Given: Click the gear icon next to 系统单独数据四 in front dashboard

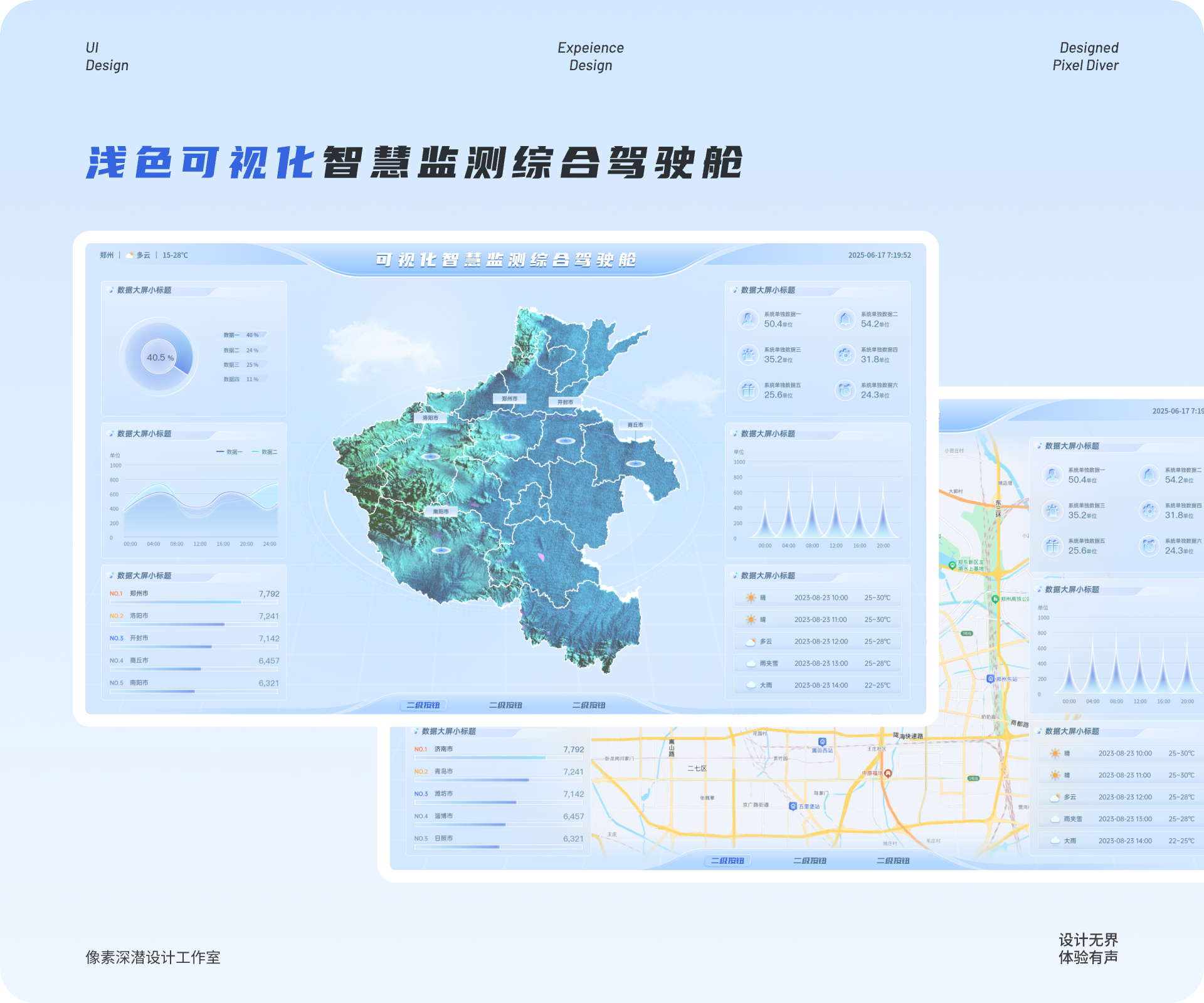Looking at the screenshot, I should [845, 355].
